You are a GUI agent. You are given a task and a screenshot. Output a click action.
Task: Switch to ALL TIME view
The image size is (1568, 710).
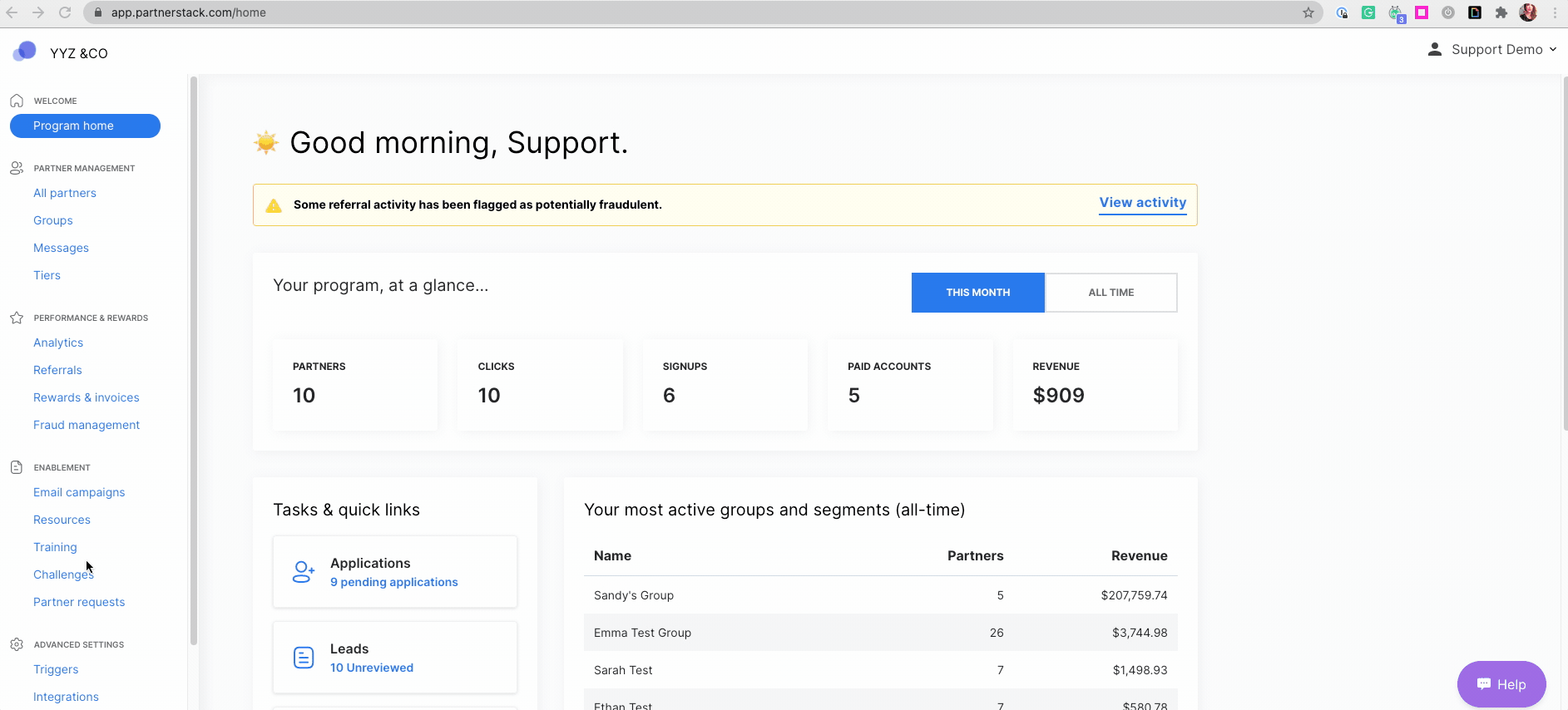1111,293
